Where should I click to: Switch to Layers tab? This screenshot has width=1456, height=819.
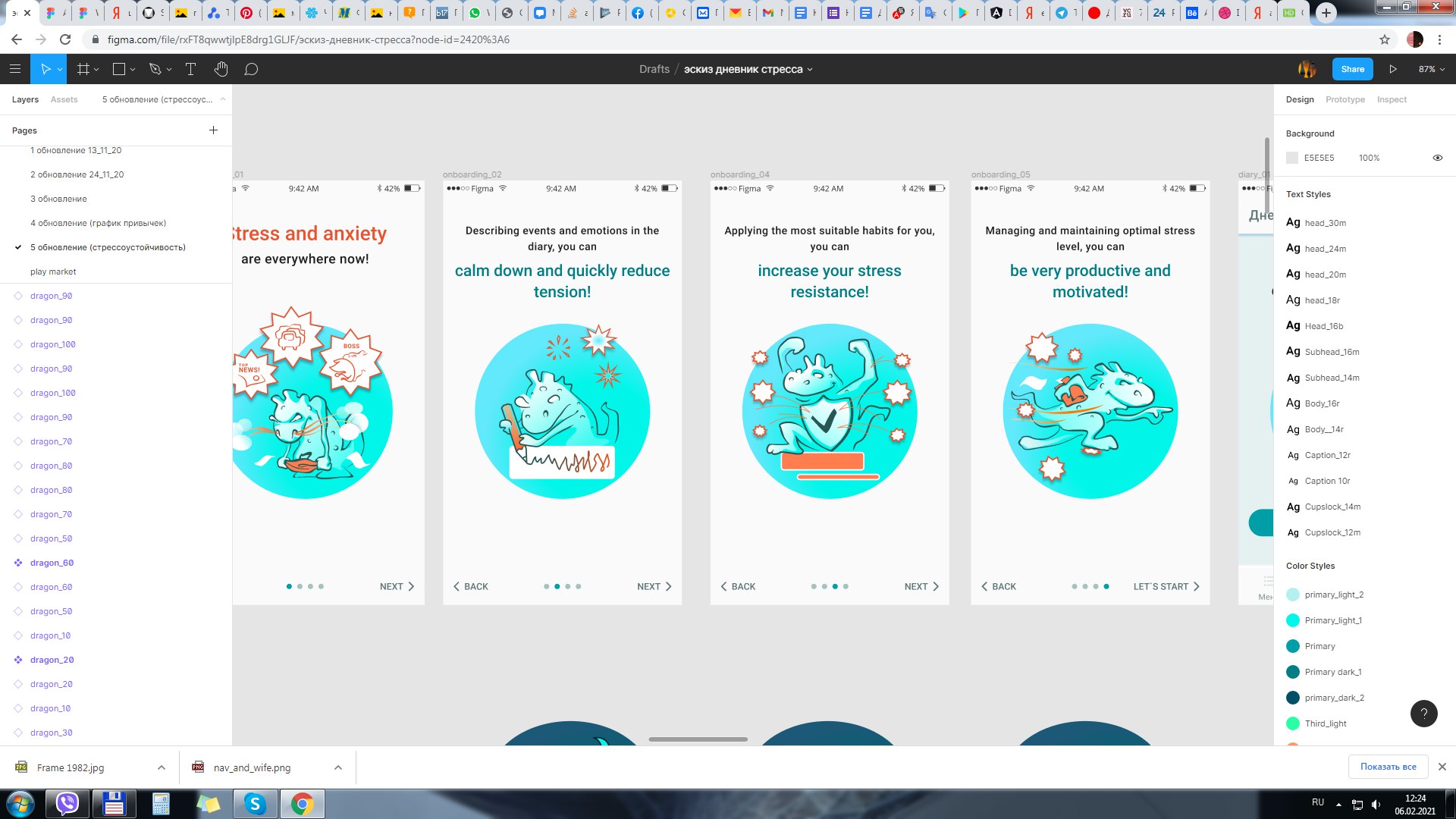(25, 99)
